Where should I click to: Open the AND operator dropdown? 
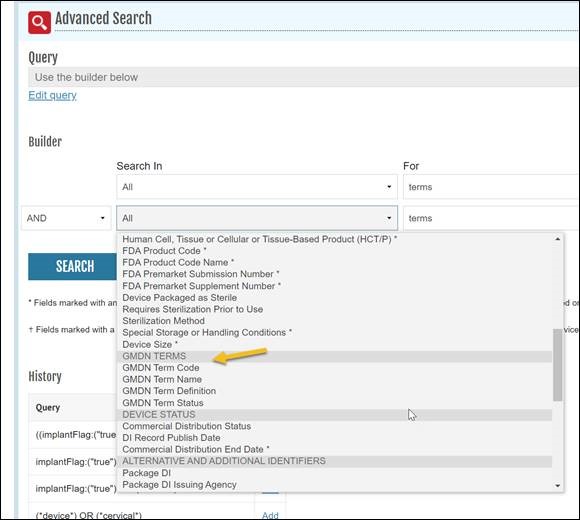point(66,218)
